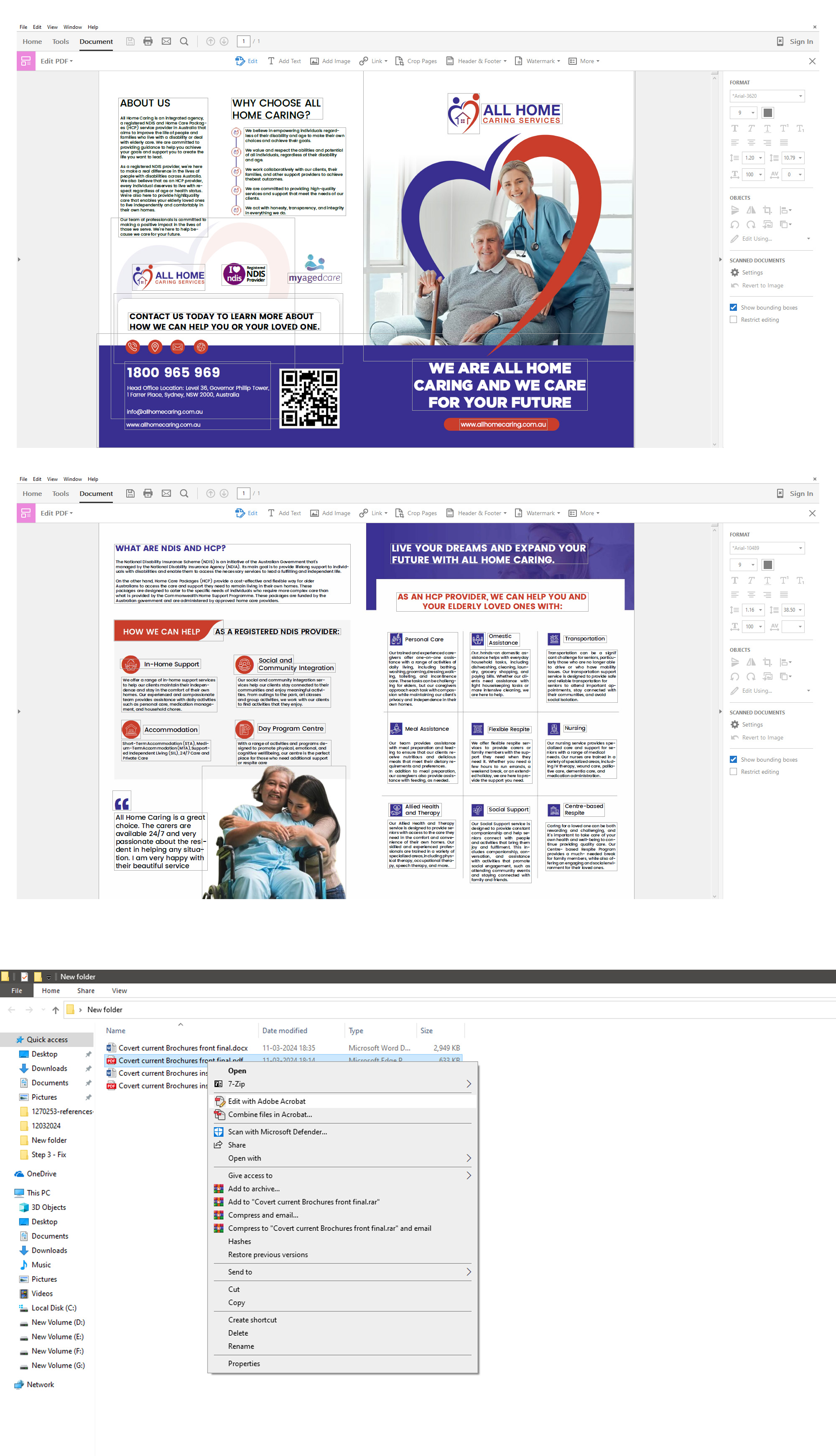Click the Crop object icon in the ABOUT US brochure window
This screenshot has width=836, height=1456.
767,211
